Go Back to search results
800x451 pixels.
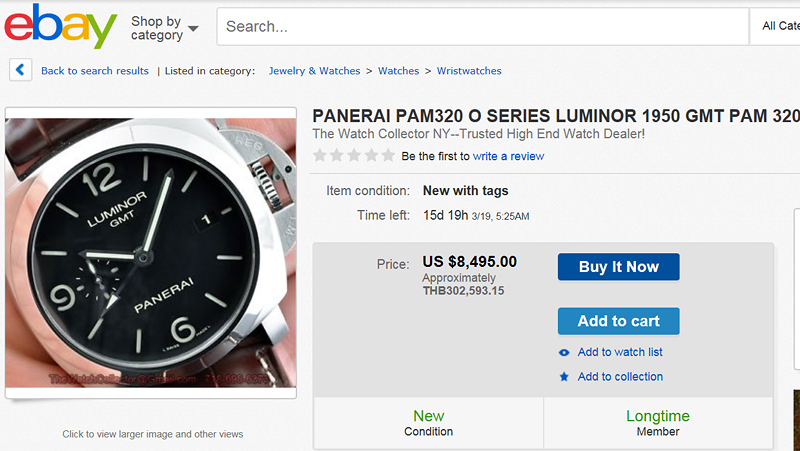point(95,71)
